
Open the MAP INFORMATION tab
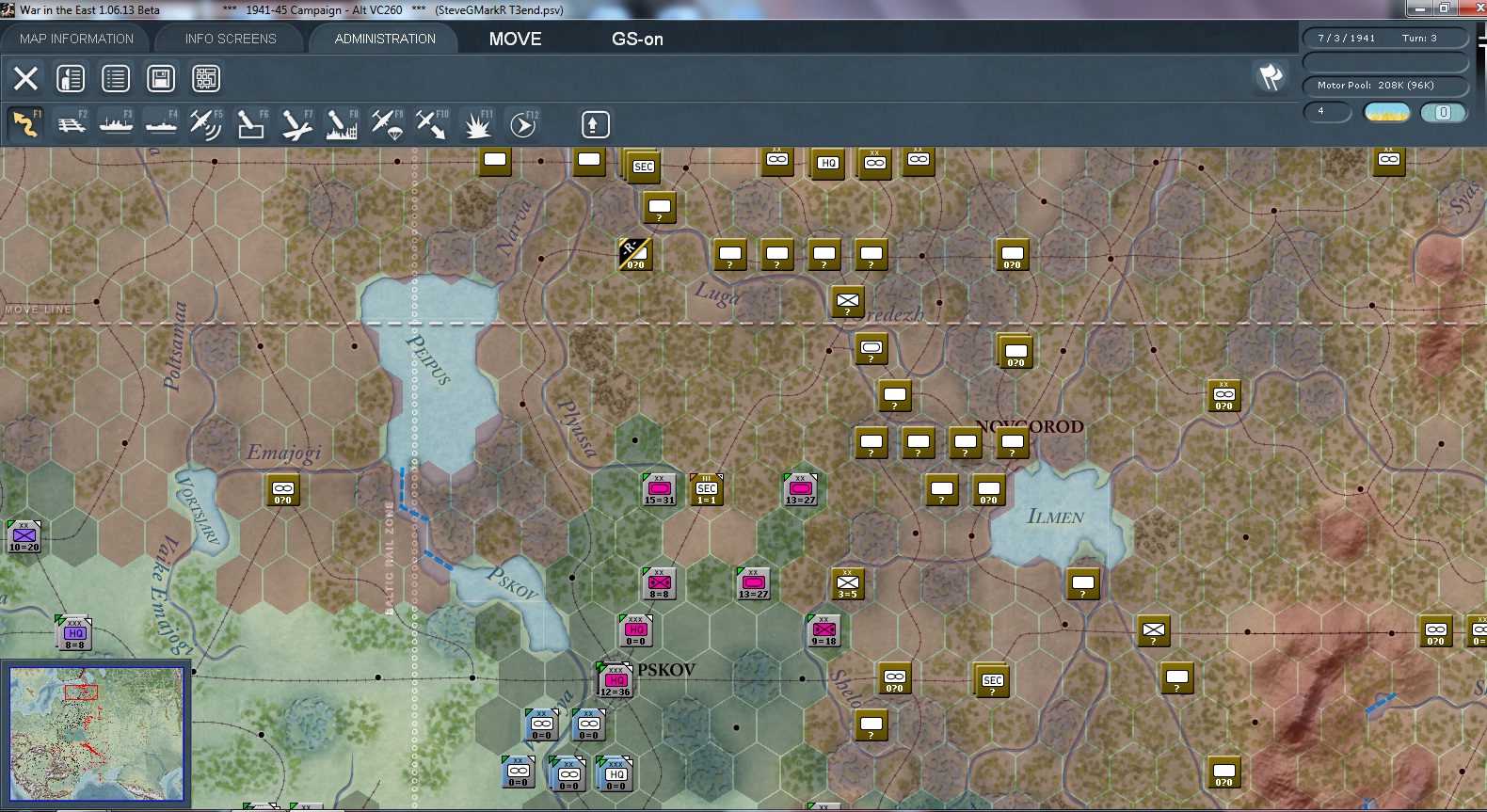click(x=76, y=39)
